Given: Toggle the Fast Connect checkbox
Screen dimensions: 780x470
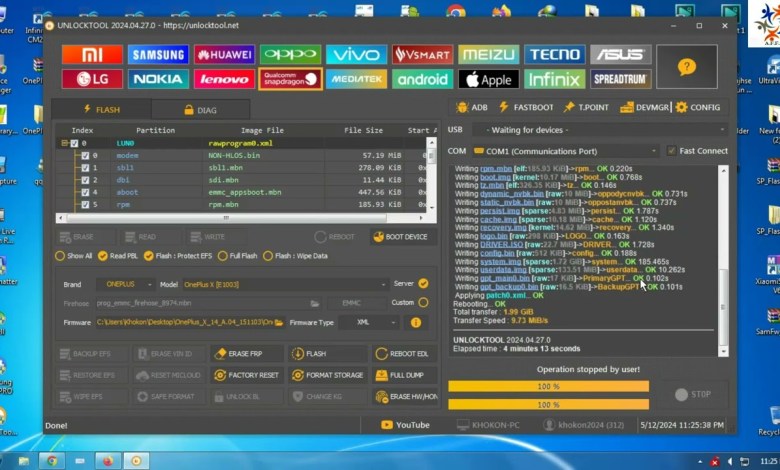Looking at the screenshot, I should [x=672, y=151].
